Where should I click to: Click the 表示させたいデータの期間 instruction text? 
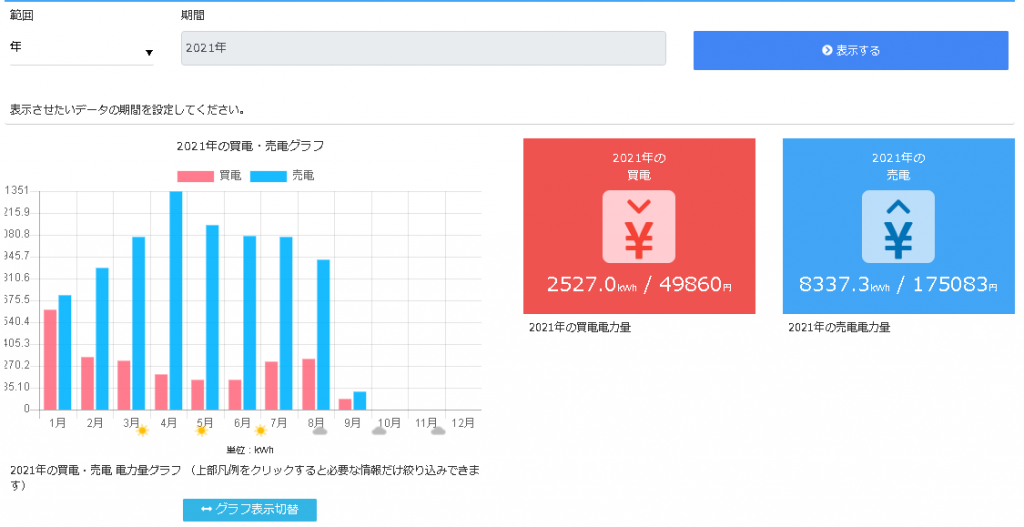127,110
